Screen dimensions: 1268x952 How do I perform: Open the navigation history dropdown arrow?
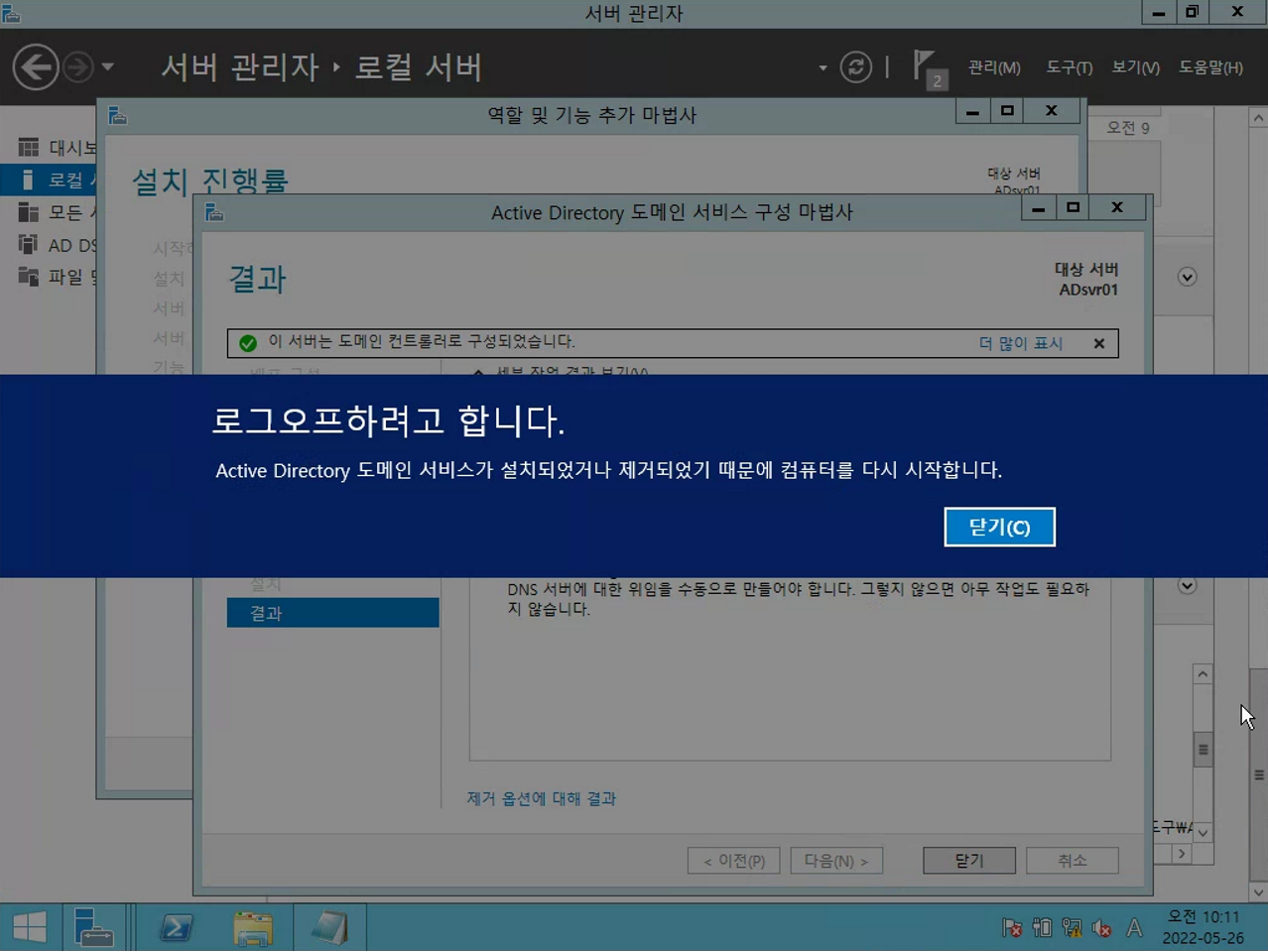(x=107, y=67)
